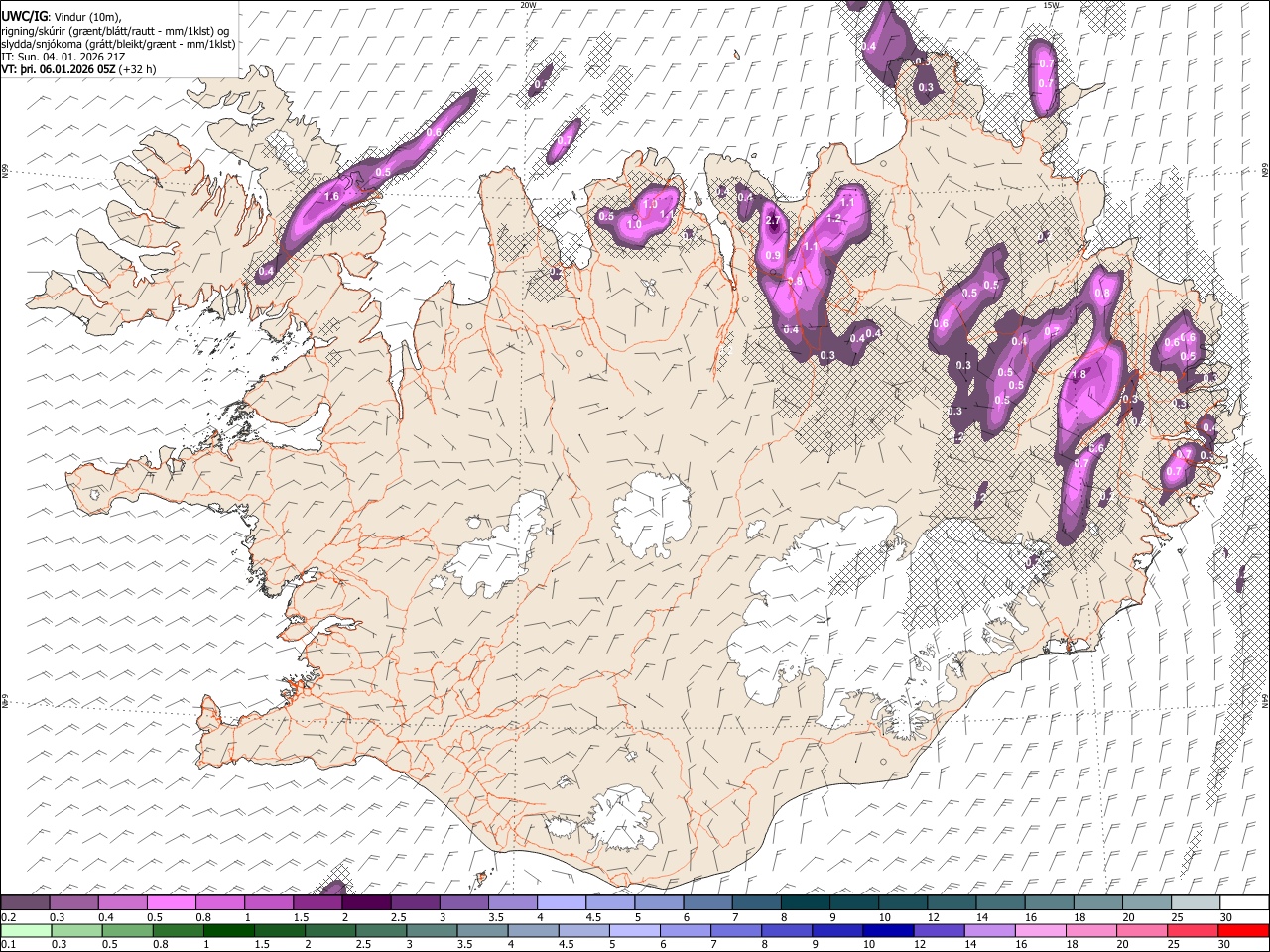This screenshot has width=1270, height=952.
Task: Click the light periwinkle swatch labeled 4 in upper scale
Action: pos(562,903)
